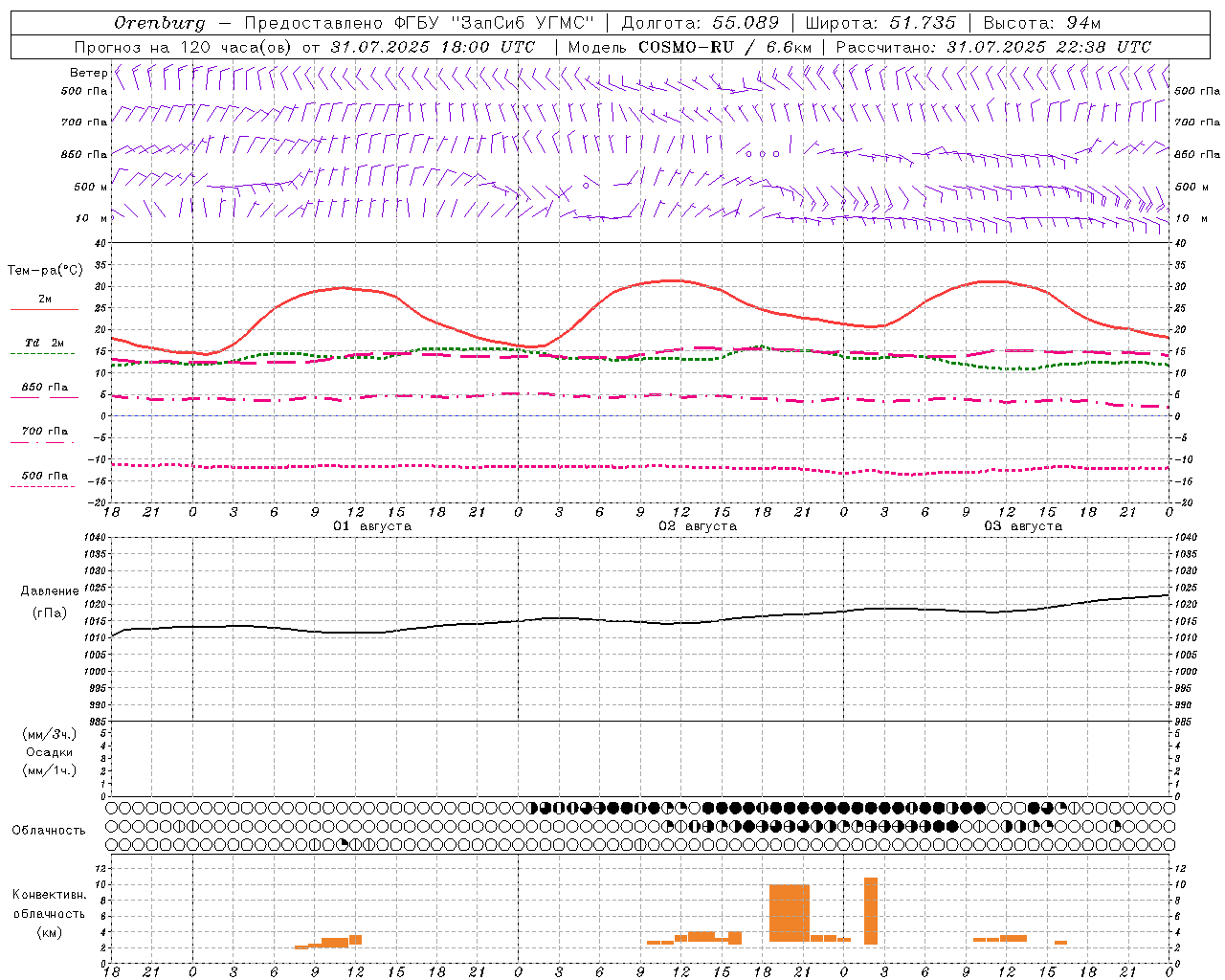Click the tallest narrow orange convective cloud bar
This screenshot has width=1225, height=980.
tap(871, 911)
